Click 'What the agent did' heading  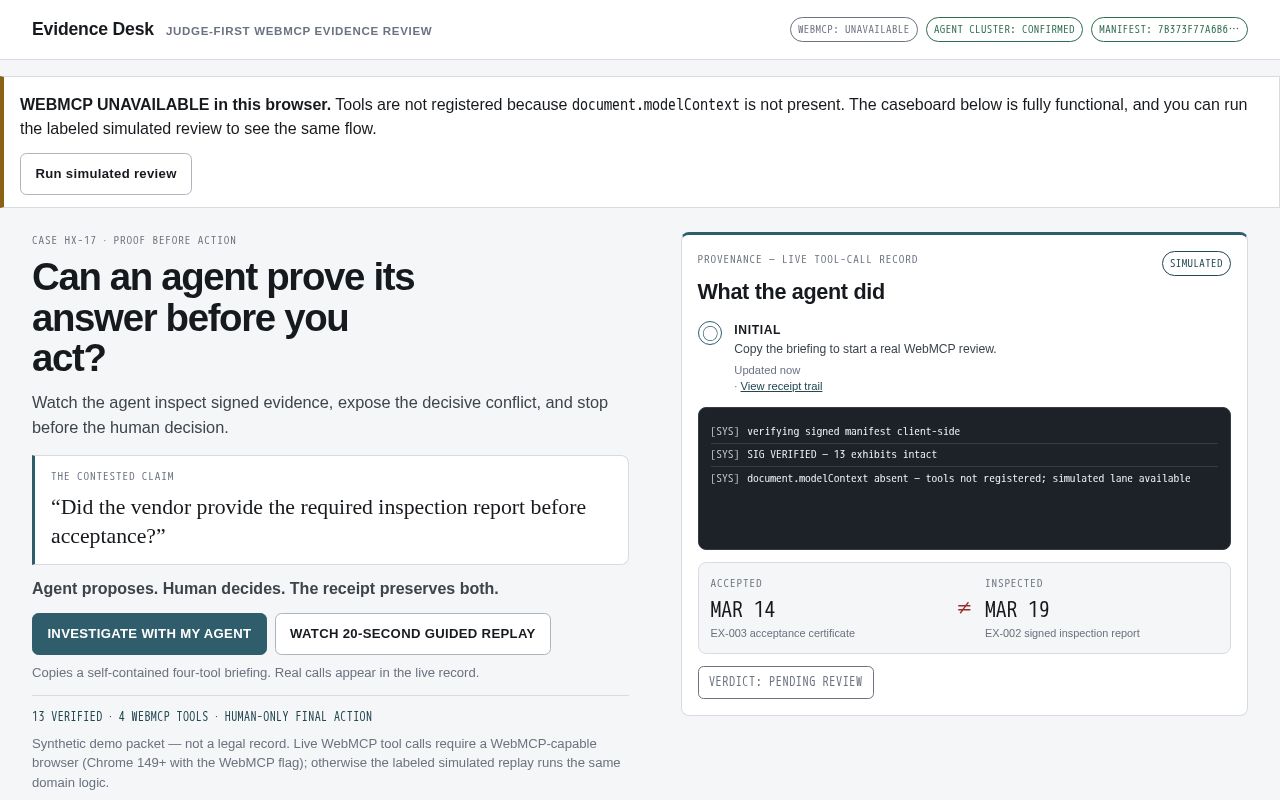(791, 292)
